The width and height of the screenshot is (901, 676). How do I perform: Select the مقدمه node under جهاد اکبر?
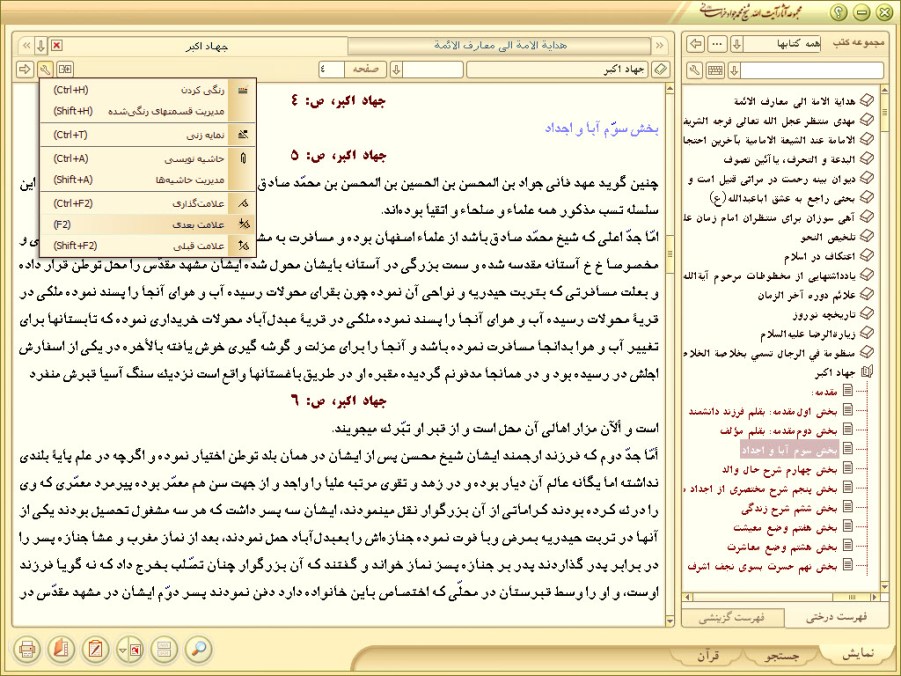(825, 391)
